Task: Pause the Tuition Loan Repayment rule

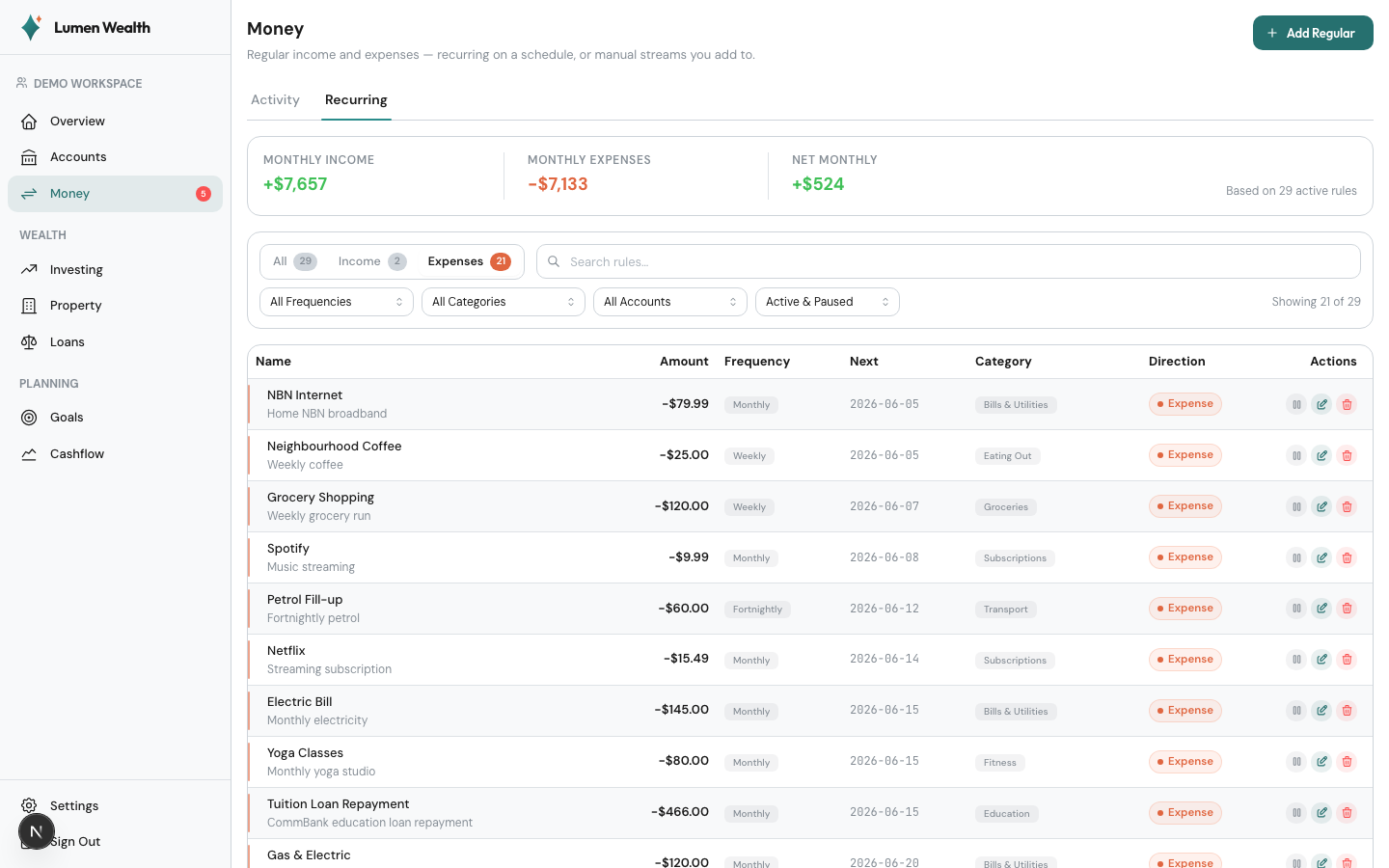Action: click(x=1296, y=813)
